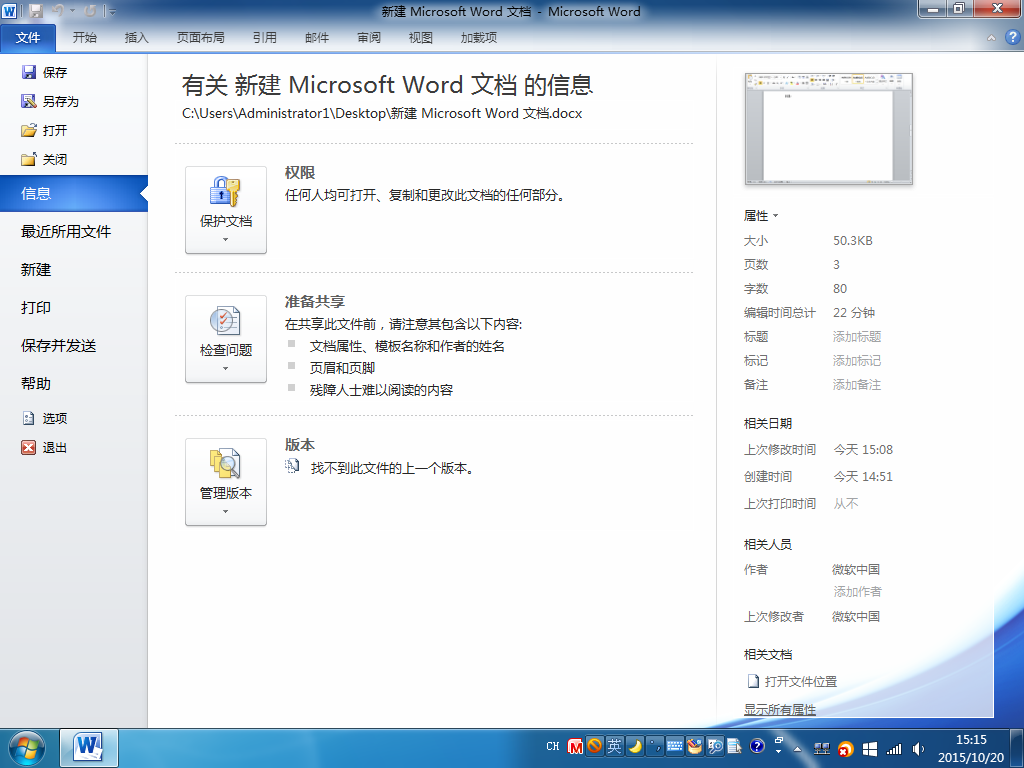The height and width of the screenshot is (768, 1024).
Task: Click the quick access Save floppy icon
Action: coord(36,11)
